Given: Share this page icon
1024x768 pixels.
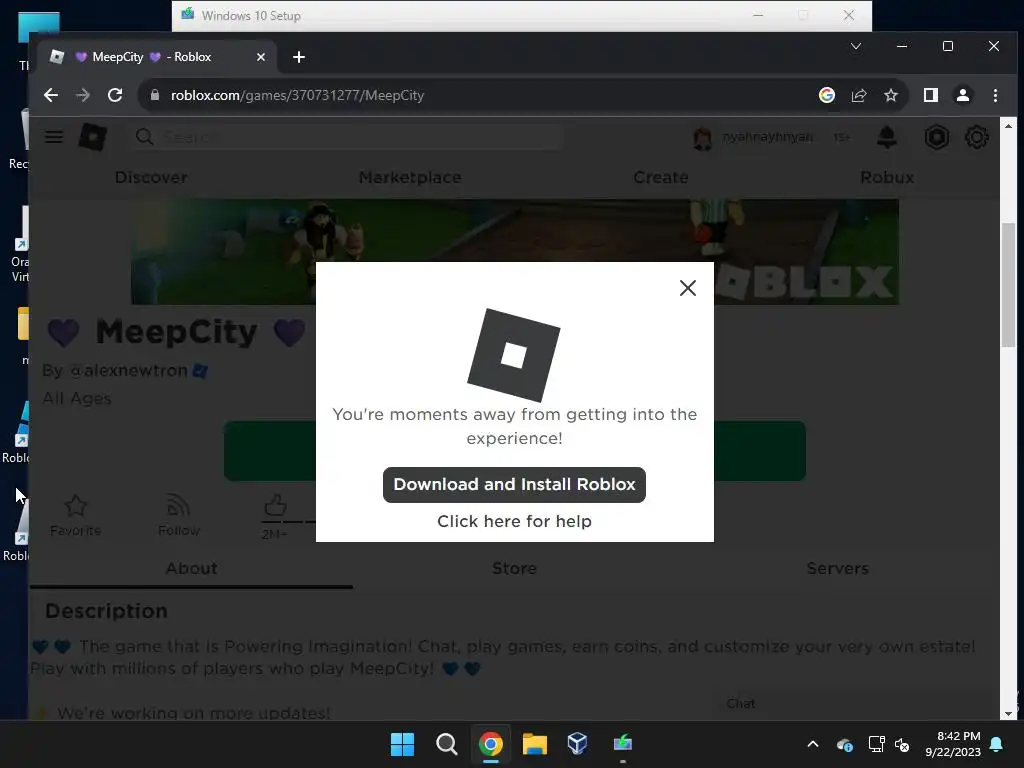Looking at the screenshot, I should 859,95.
